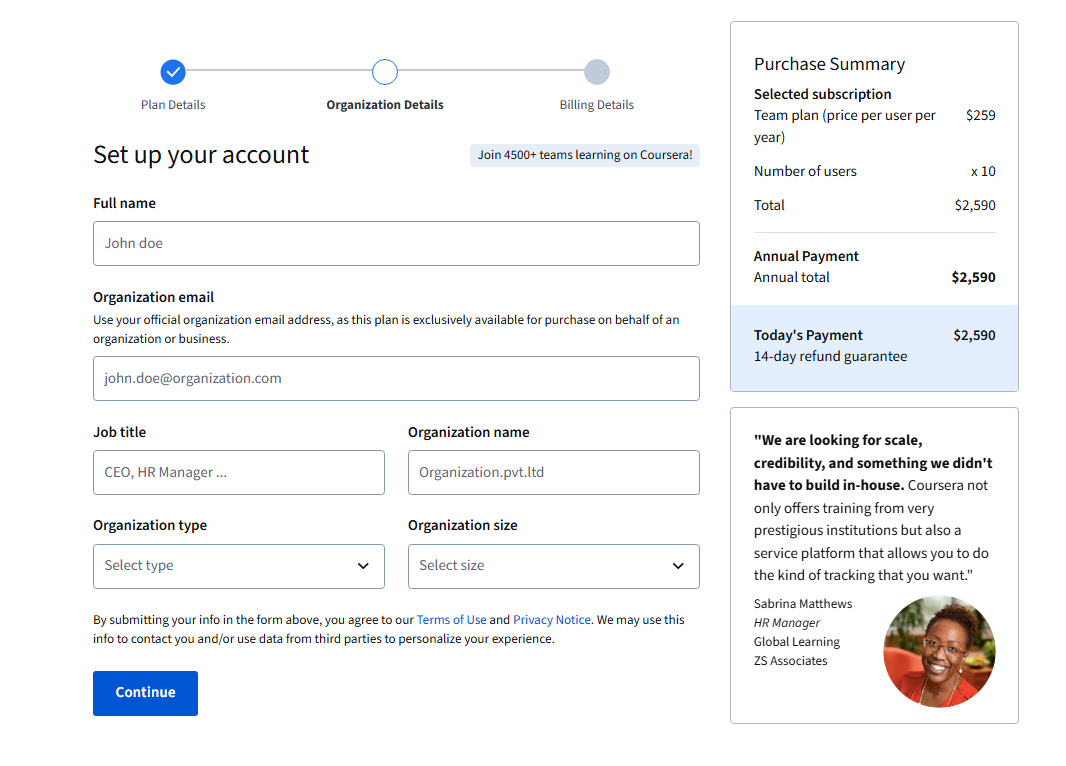
Task: Select the Organization Details step label
Action: tap(385, 105)
